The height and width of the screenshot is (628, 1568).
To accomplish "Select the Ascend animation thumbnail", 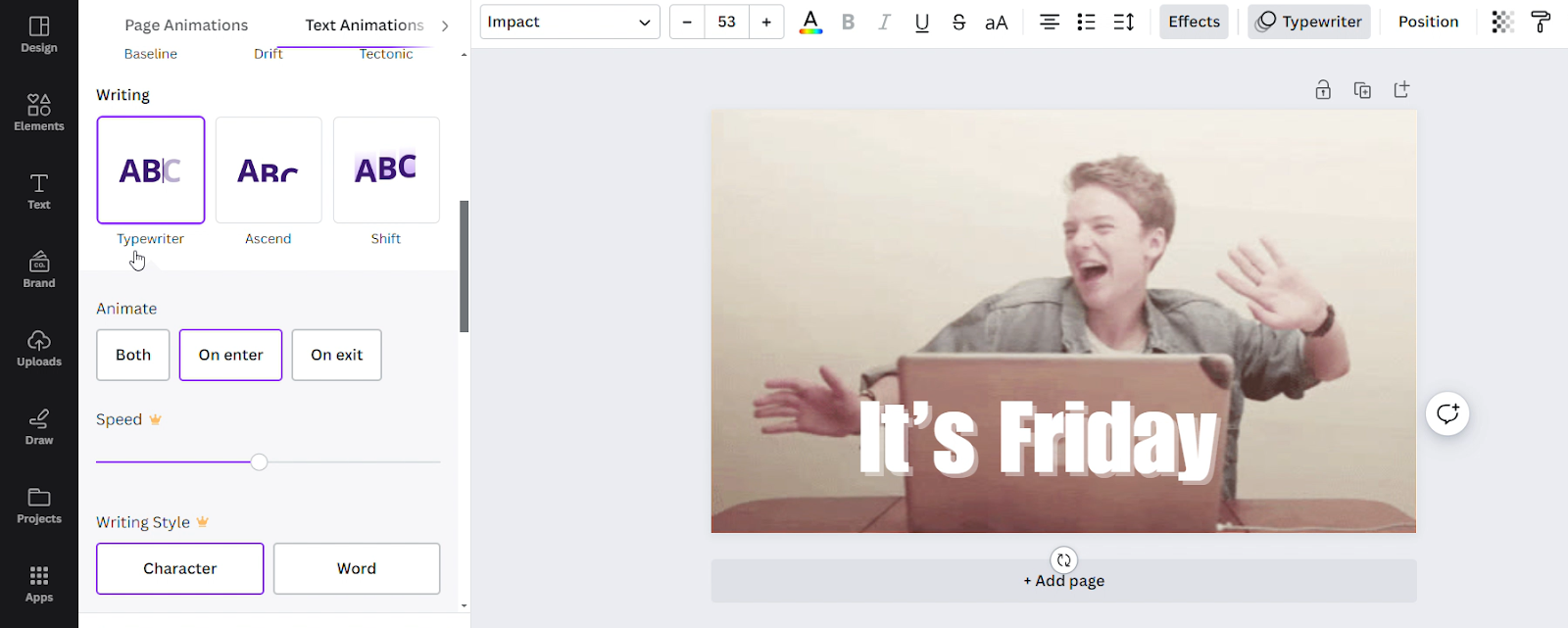I will tap(269, 169).
